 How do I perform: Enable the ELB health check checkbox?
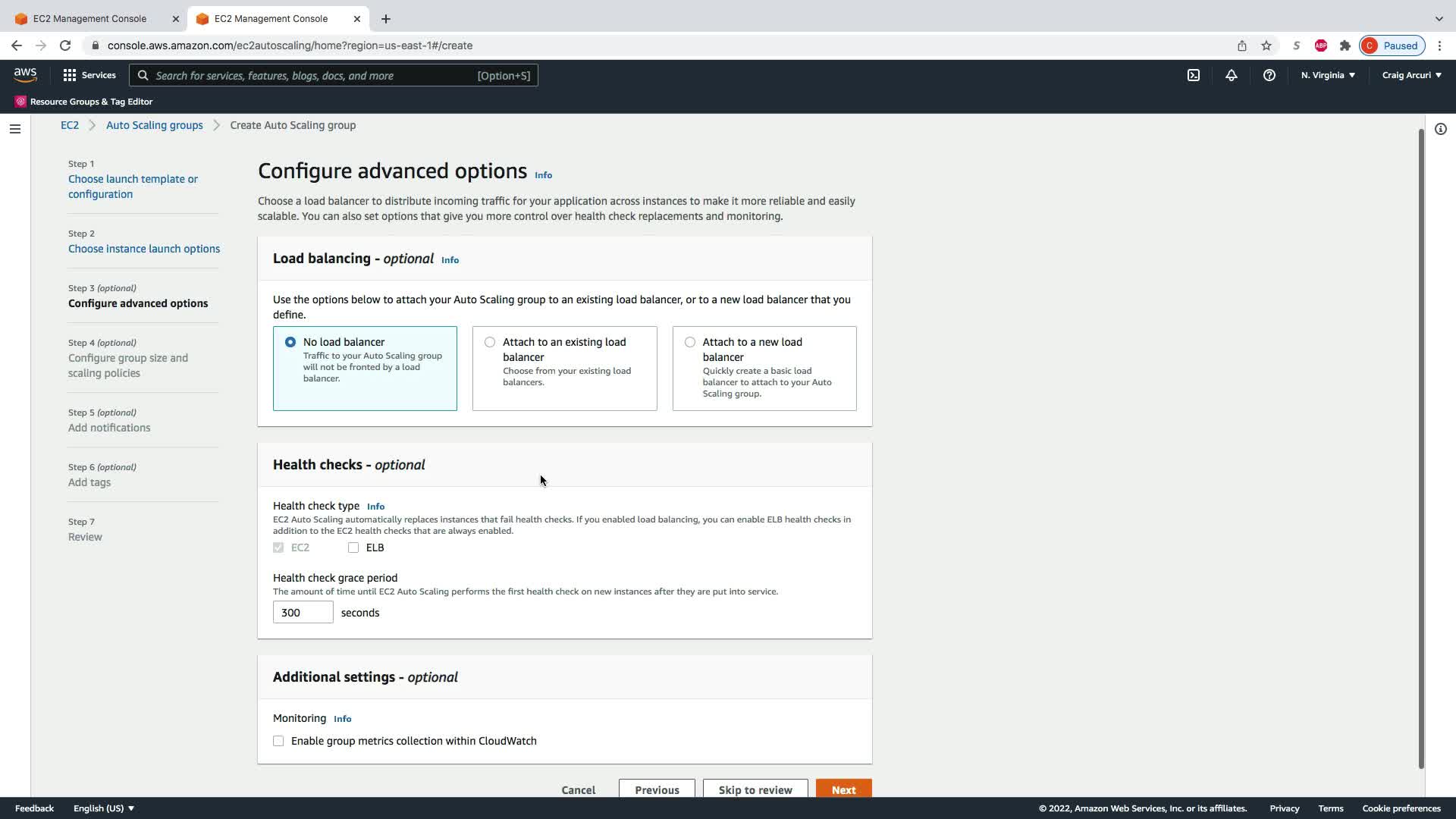(353, 548)
